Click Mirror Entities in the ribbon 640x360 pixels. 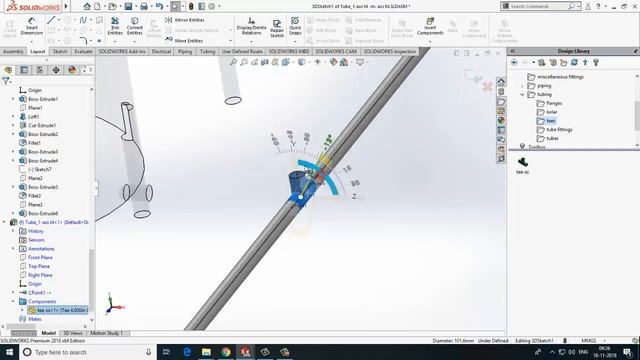point(185,20)
